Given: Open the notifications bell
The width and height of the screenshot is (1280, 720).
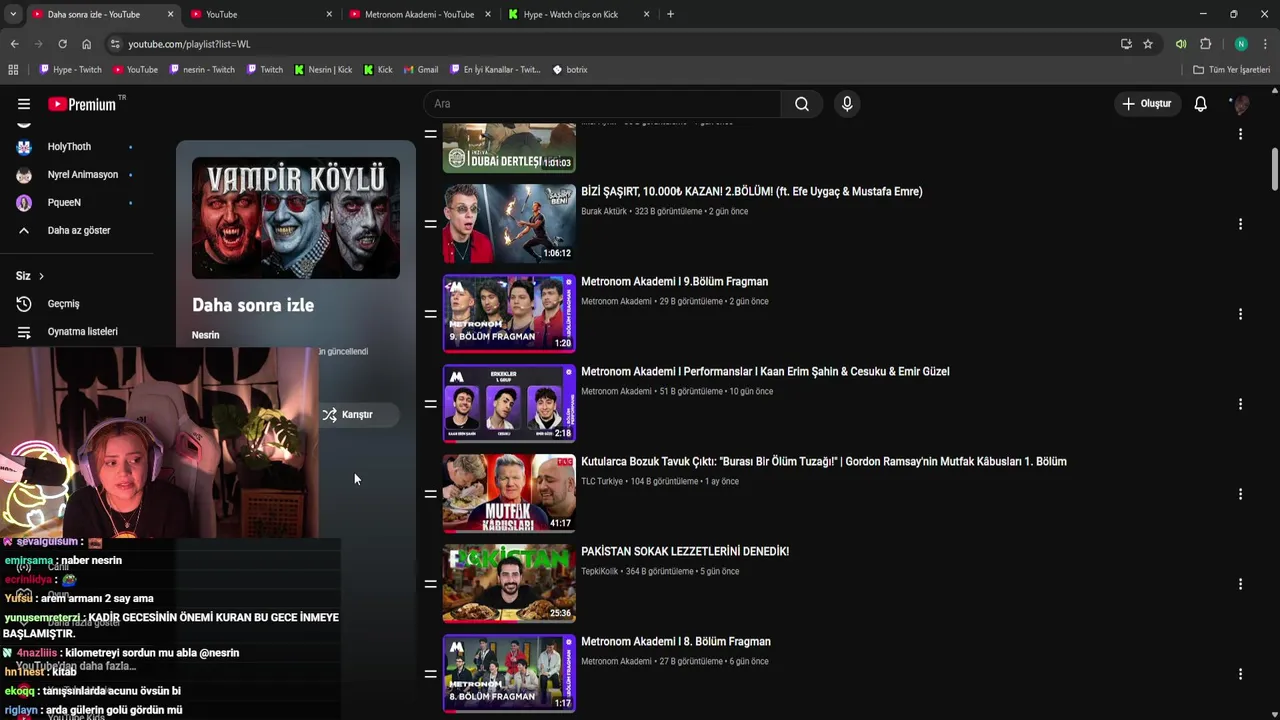Looking at the screenshot, I should (x=1200, y=104).
